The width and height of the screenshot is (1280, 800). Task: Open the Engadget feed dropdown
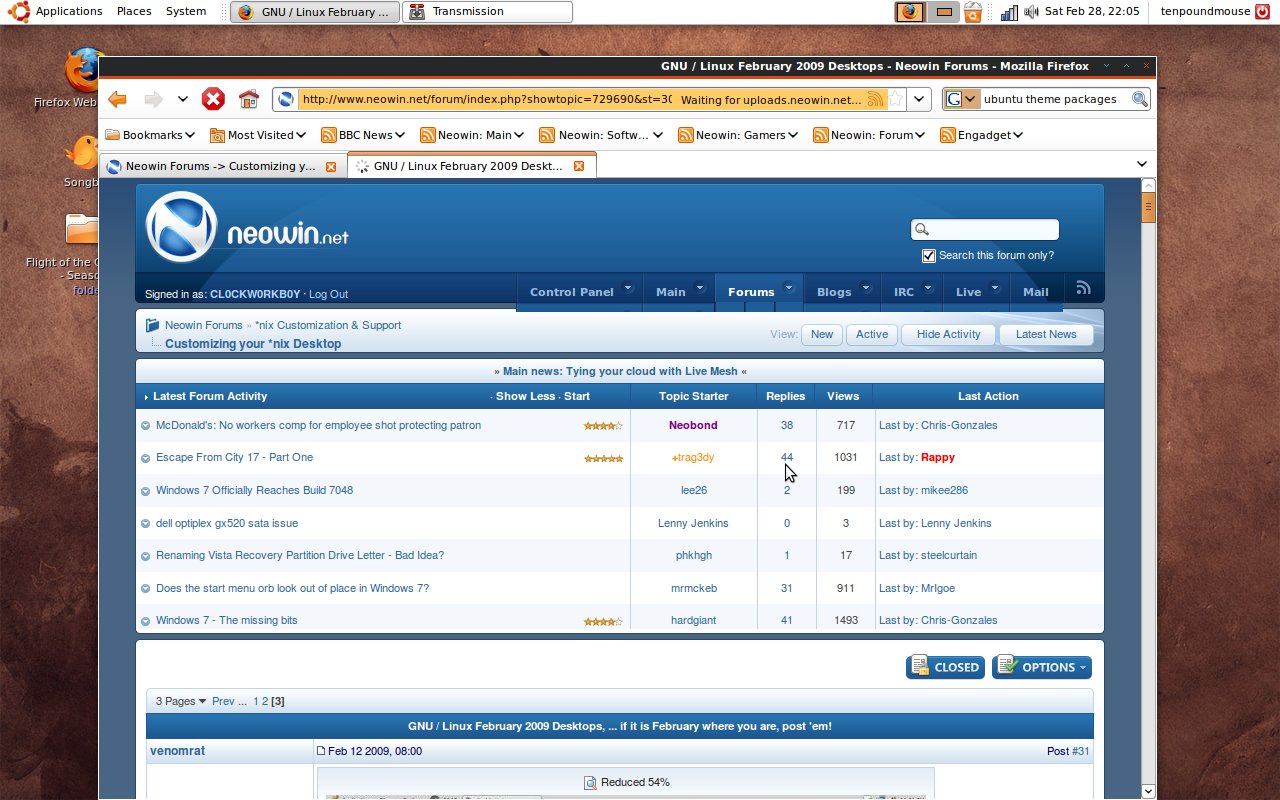[982, 135]
